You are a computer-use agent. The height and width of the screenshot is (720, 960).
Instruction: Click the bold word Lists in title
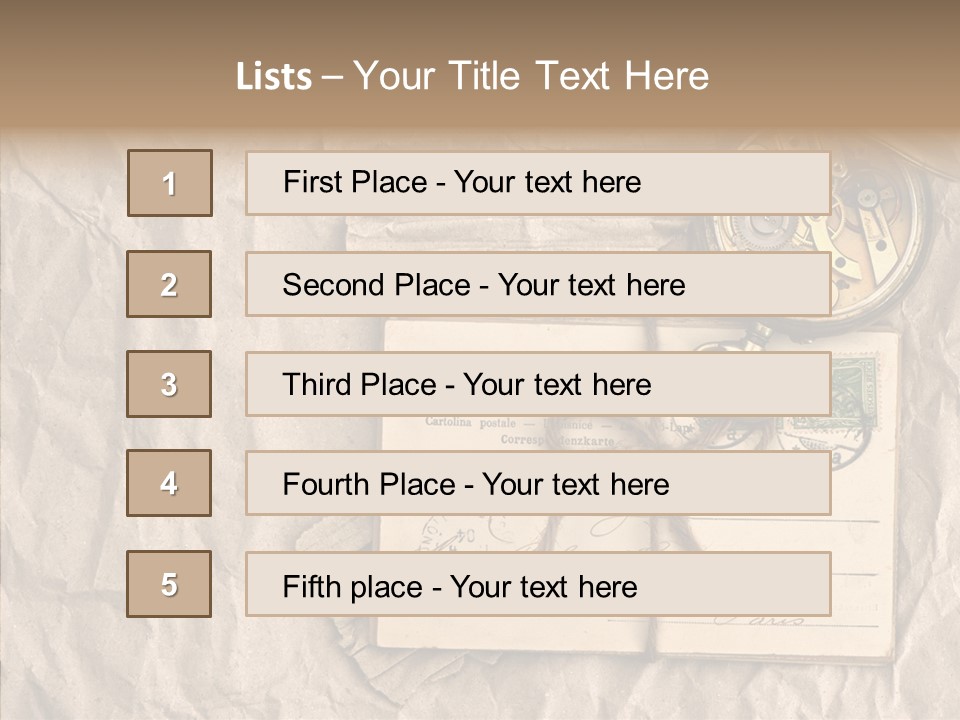pos(274,77)
